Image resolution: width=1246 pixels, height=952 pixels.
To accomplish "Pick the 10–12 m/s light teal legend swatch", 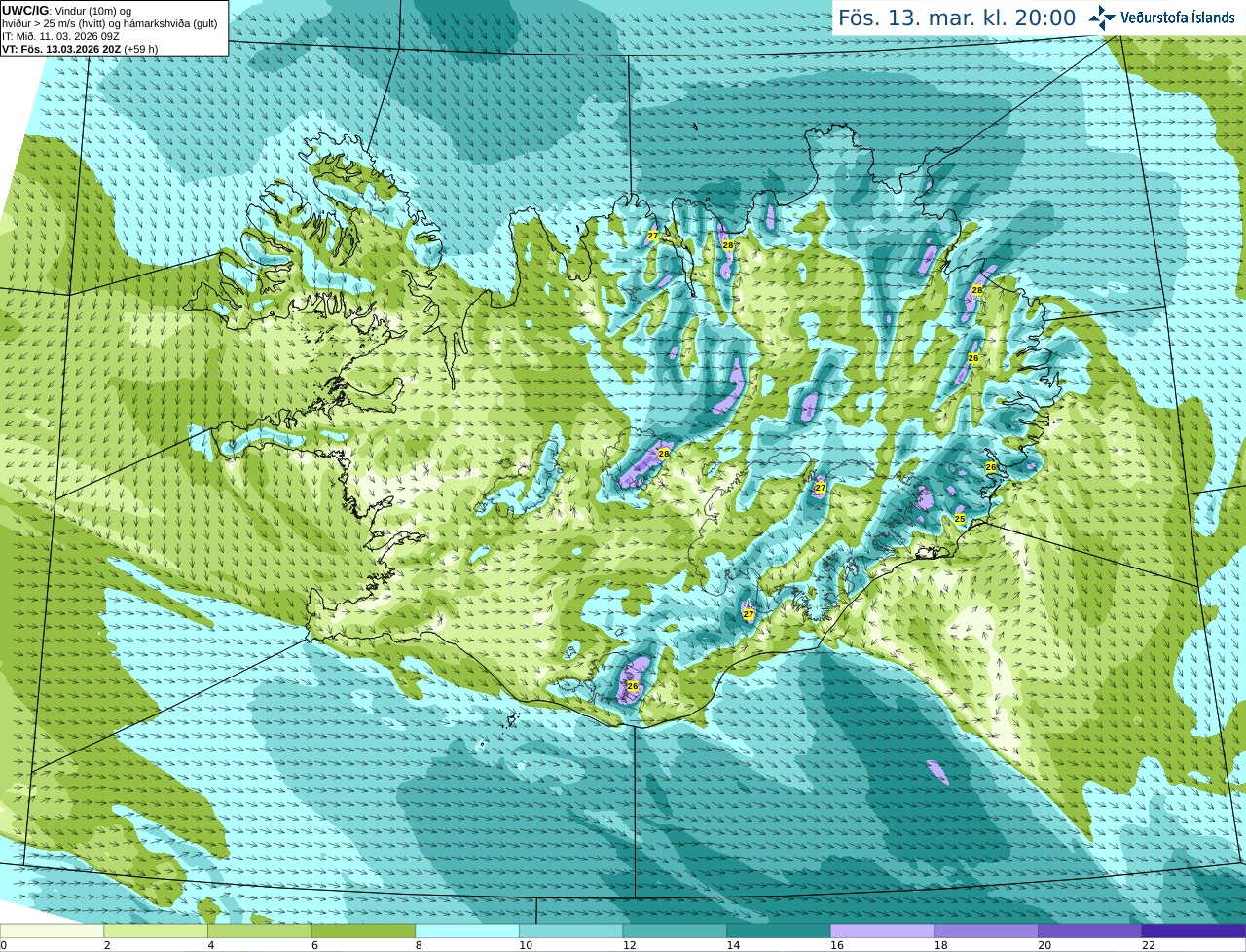I will coord(570,932).
